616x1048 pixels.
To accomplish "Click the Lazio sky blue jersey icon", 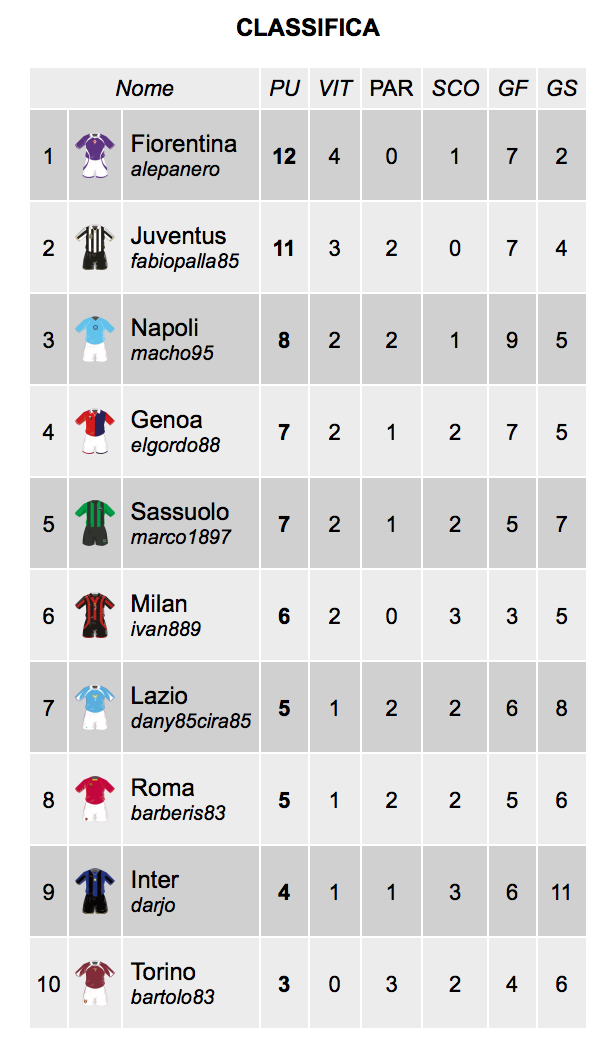I will [94, 708].
